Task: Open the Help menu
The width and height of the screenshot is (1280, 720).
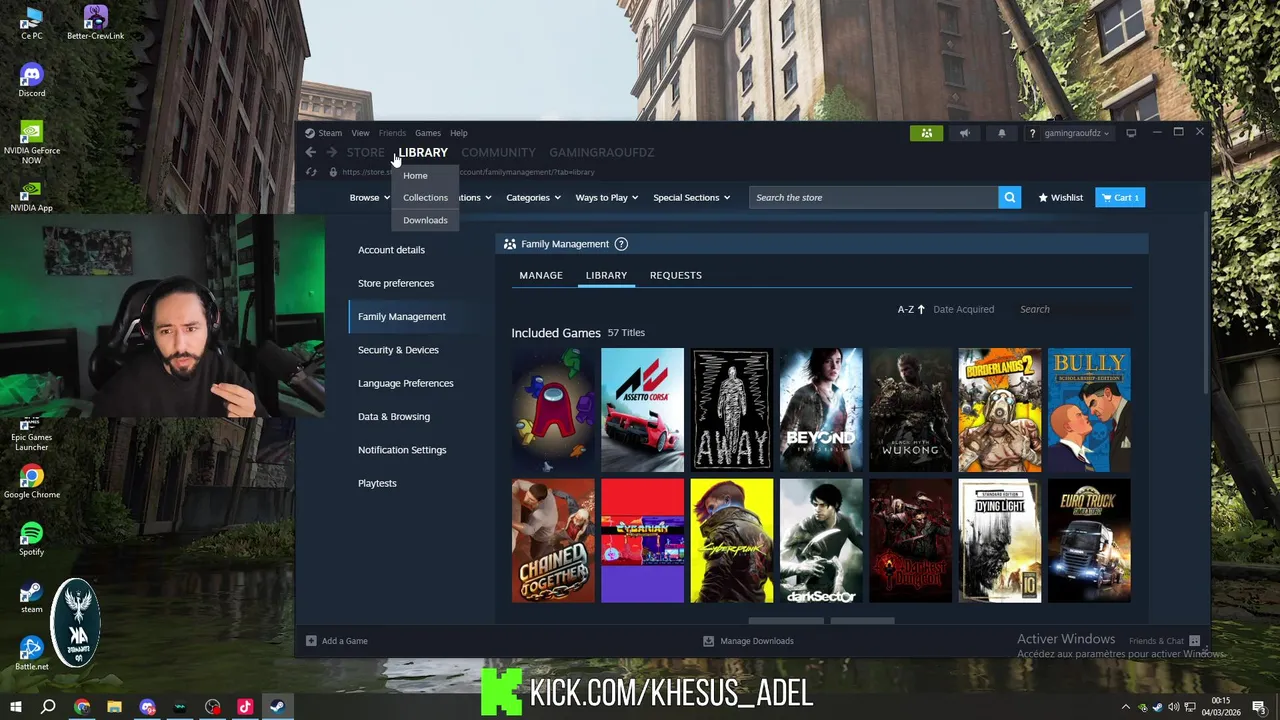Action: [x=458, y=133]
